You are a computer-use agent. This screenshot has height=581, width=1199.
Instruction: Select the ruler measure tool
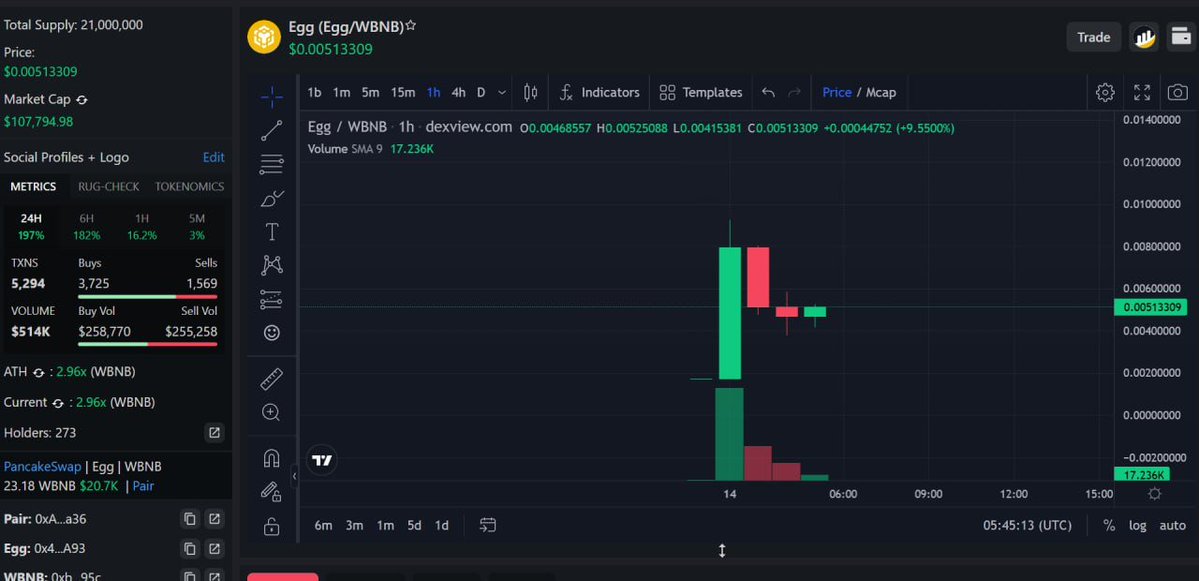[x=271, y=378]
